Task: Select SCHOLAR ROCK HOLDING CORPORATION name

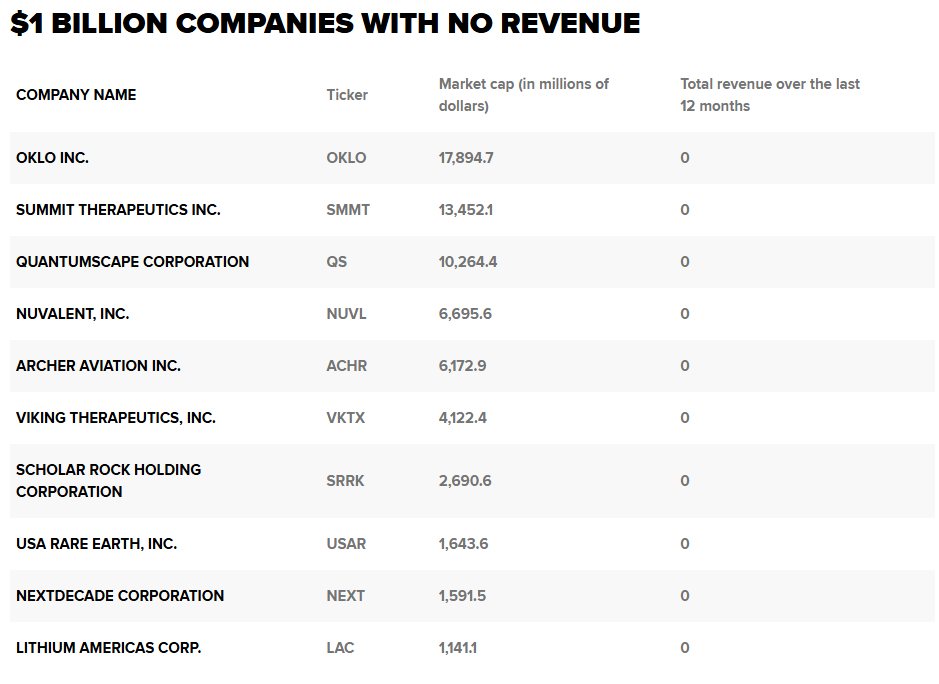Action: [x=108, y=480]
